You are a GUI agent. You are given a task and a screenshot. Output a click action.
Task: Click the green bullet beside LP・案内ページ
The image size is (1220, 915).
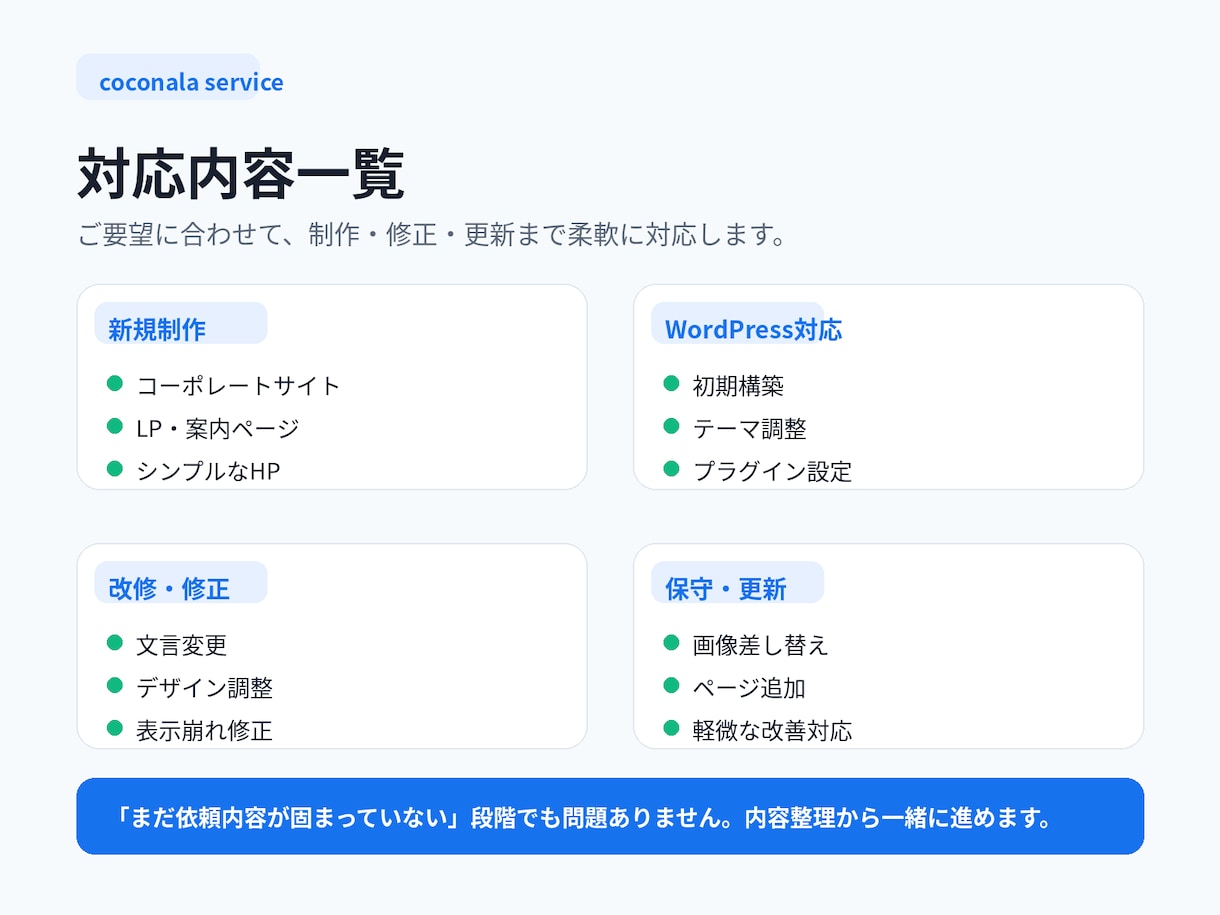114,426
